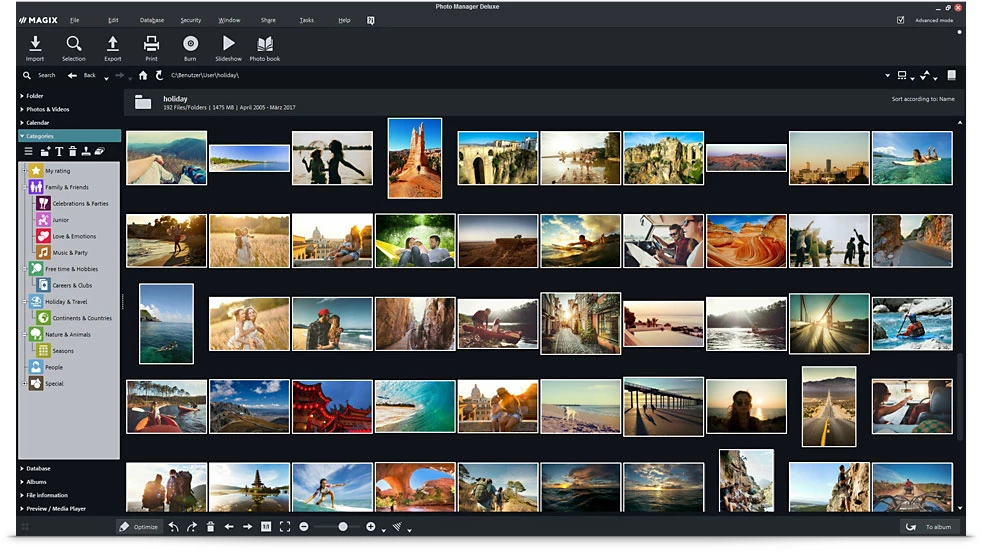Open the Share menu
This screenshot has width=982, height=555.
pyautogui.click(x=268, y=20)
